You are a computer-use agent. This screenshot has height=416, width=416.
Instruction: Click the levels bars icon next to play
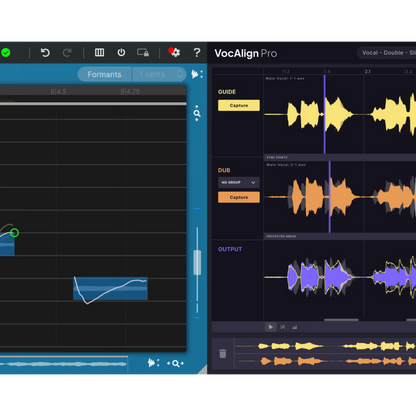click(294, 327)
